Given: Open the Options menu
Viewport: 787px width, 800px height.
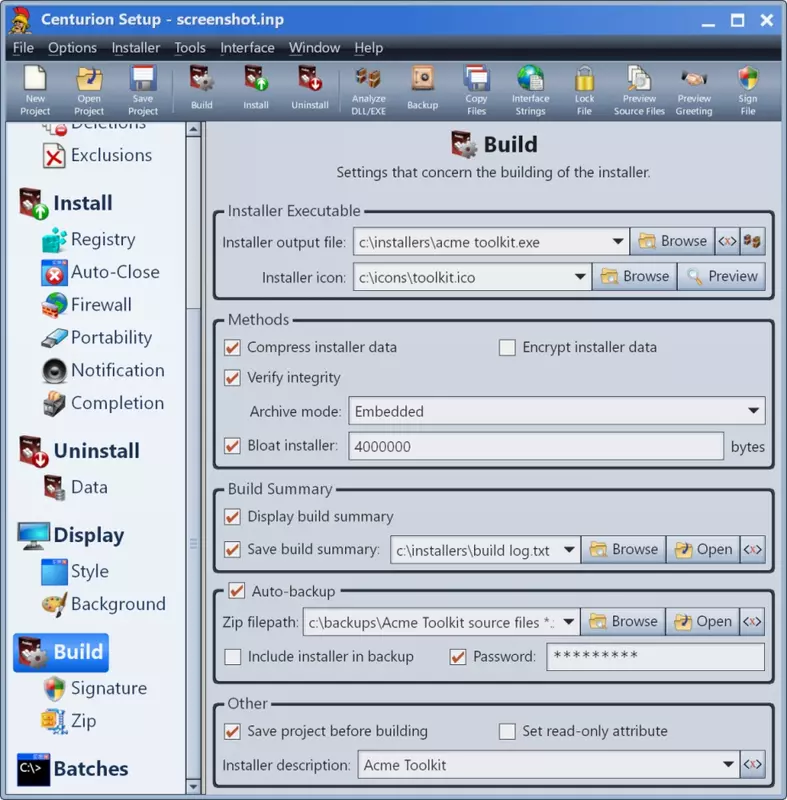Looking at the screenshot, I should [72, 48].
